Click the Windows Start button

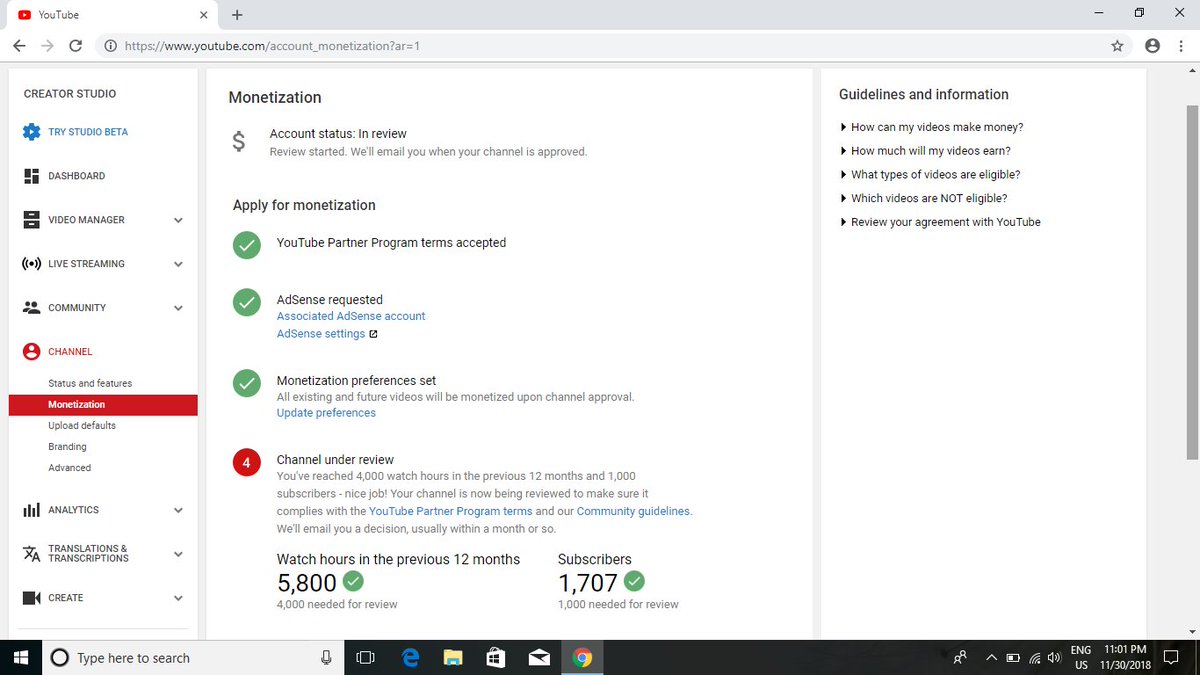tap(20, 658)
